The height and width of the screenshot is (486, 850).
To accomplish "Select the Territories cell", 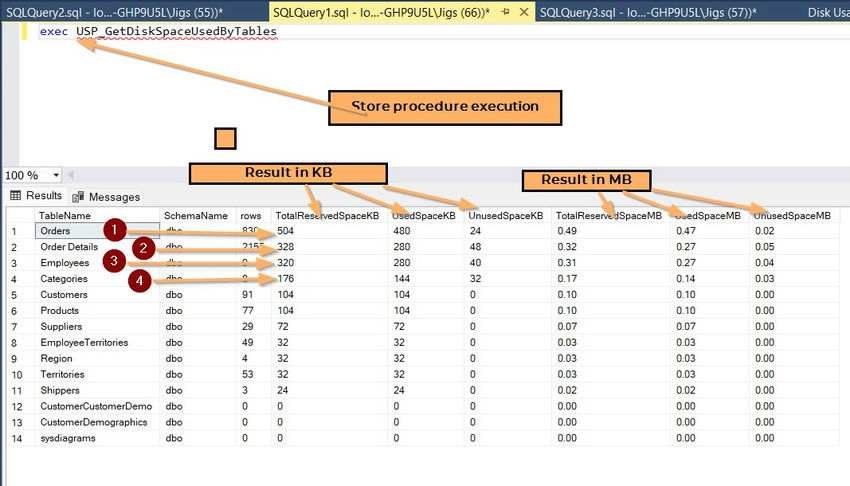I will tap(97, 374).
